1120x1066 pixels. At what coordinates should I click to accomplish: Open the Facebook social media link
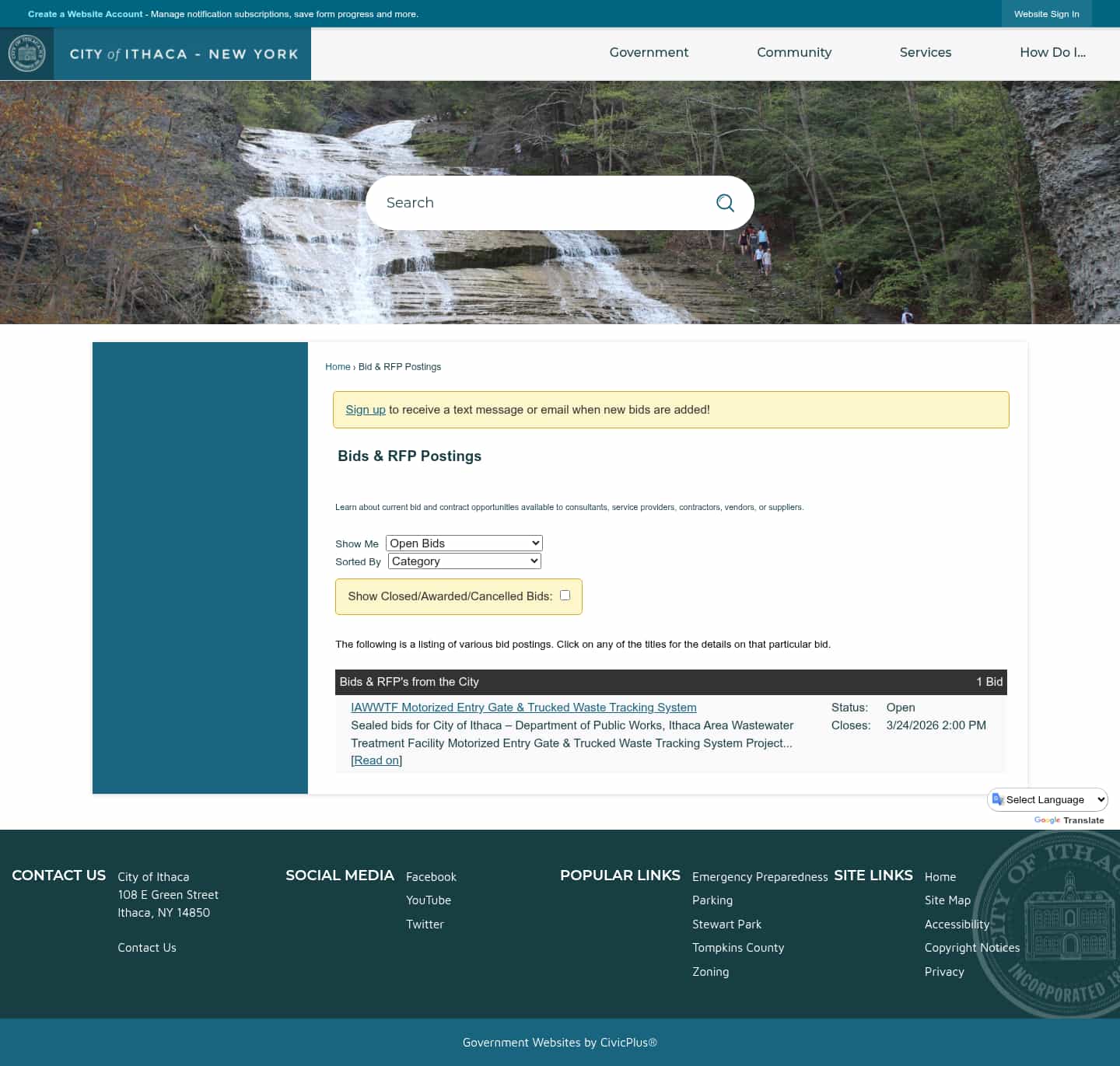tap(431, 876)
